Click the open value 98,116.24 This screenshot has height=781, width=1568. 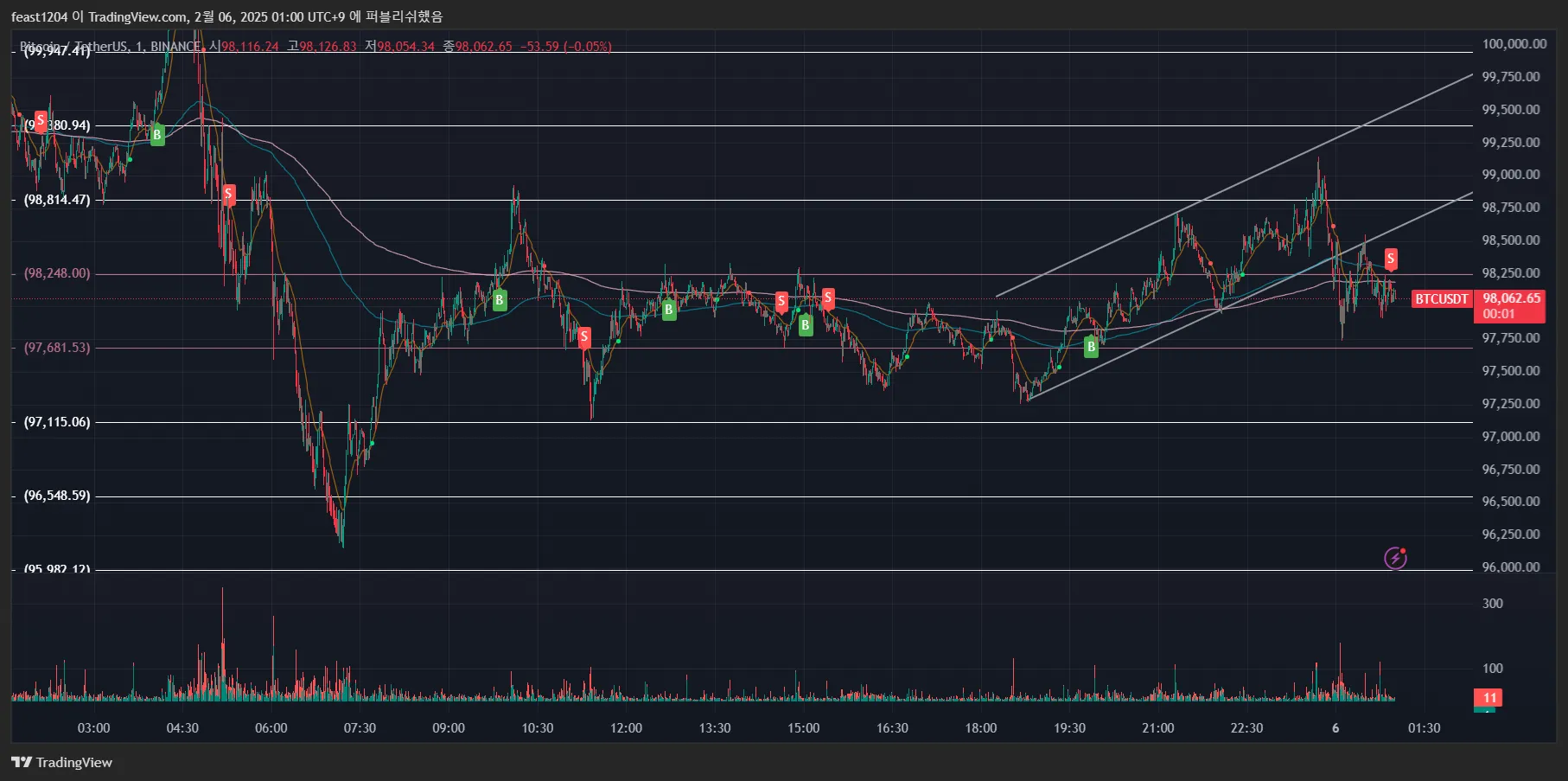250,46
